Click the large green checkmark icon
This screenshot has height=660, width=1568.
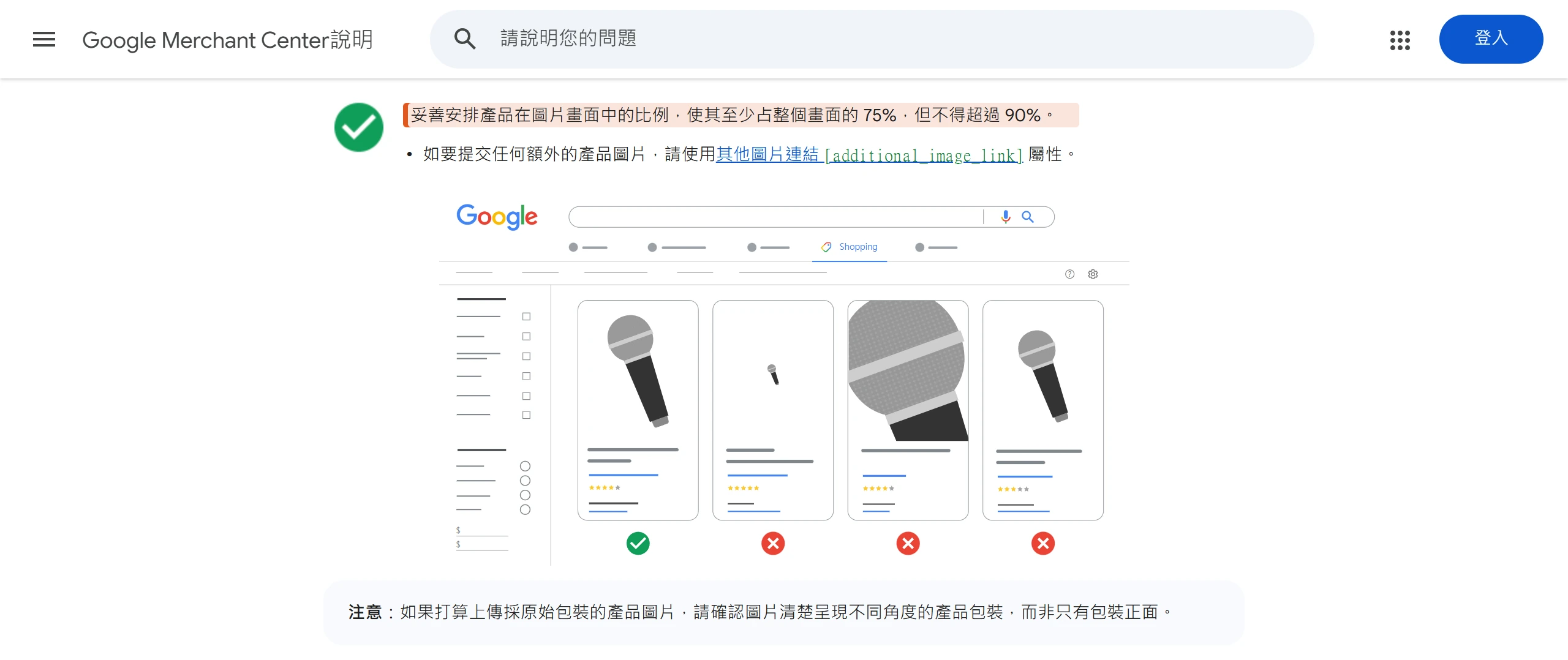point(359,127)
